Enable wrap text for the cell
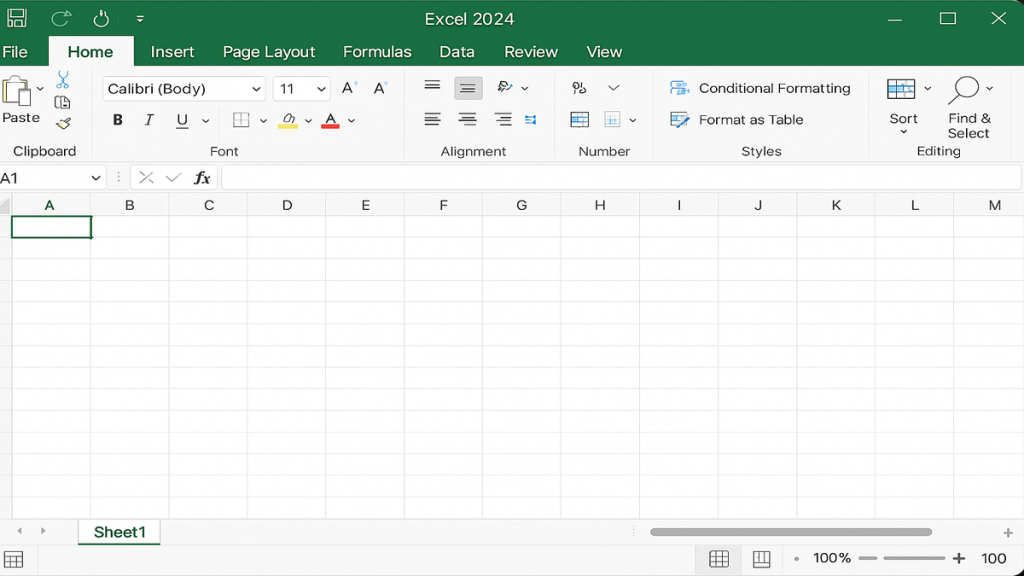This screenshot has height=576, width=1024. pyautogui.click(x=531, y=119)
